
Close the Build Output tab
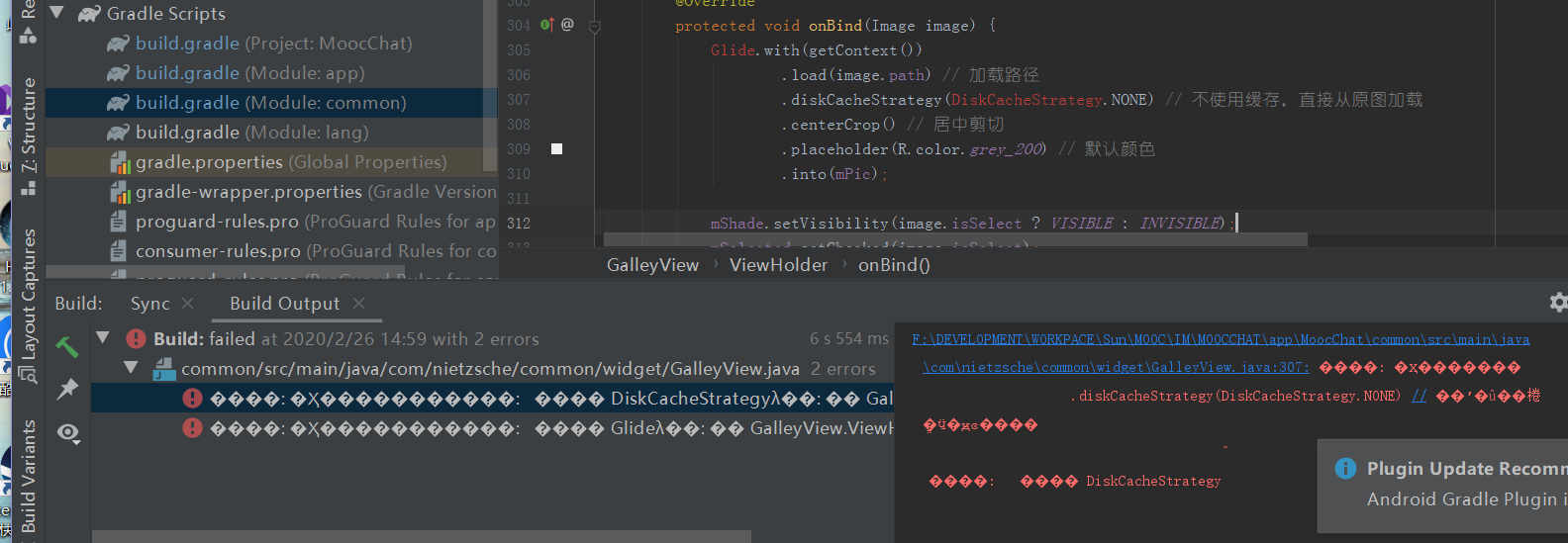358,303
